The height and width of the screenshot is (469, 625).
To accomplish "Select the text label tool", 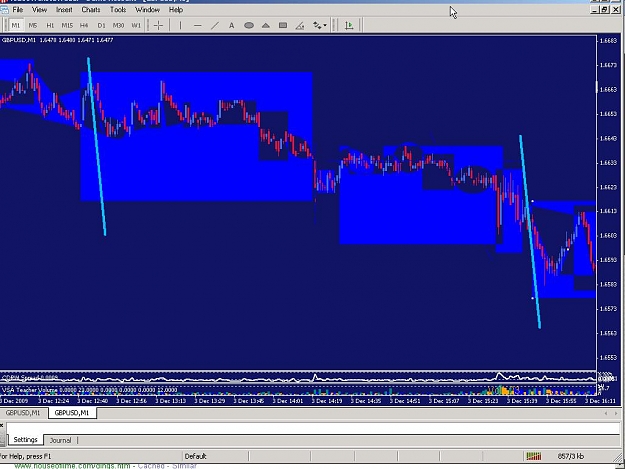I will [x=232, y=26].
